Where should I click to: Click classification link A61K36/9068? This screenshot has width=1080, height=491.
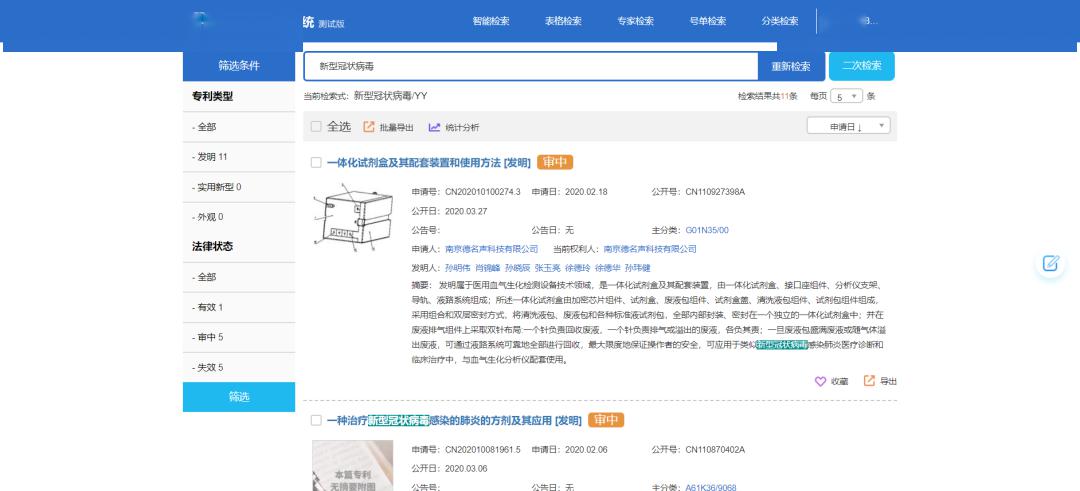pos(711,488)
